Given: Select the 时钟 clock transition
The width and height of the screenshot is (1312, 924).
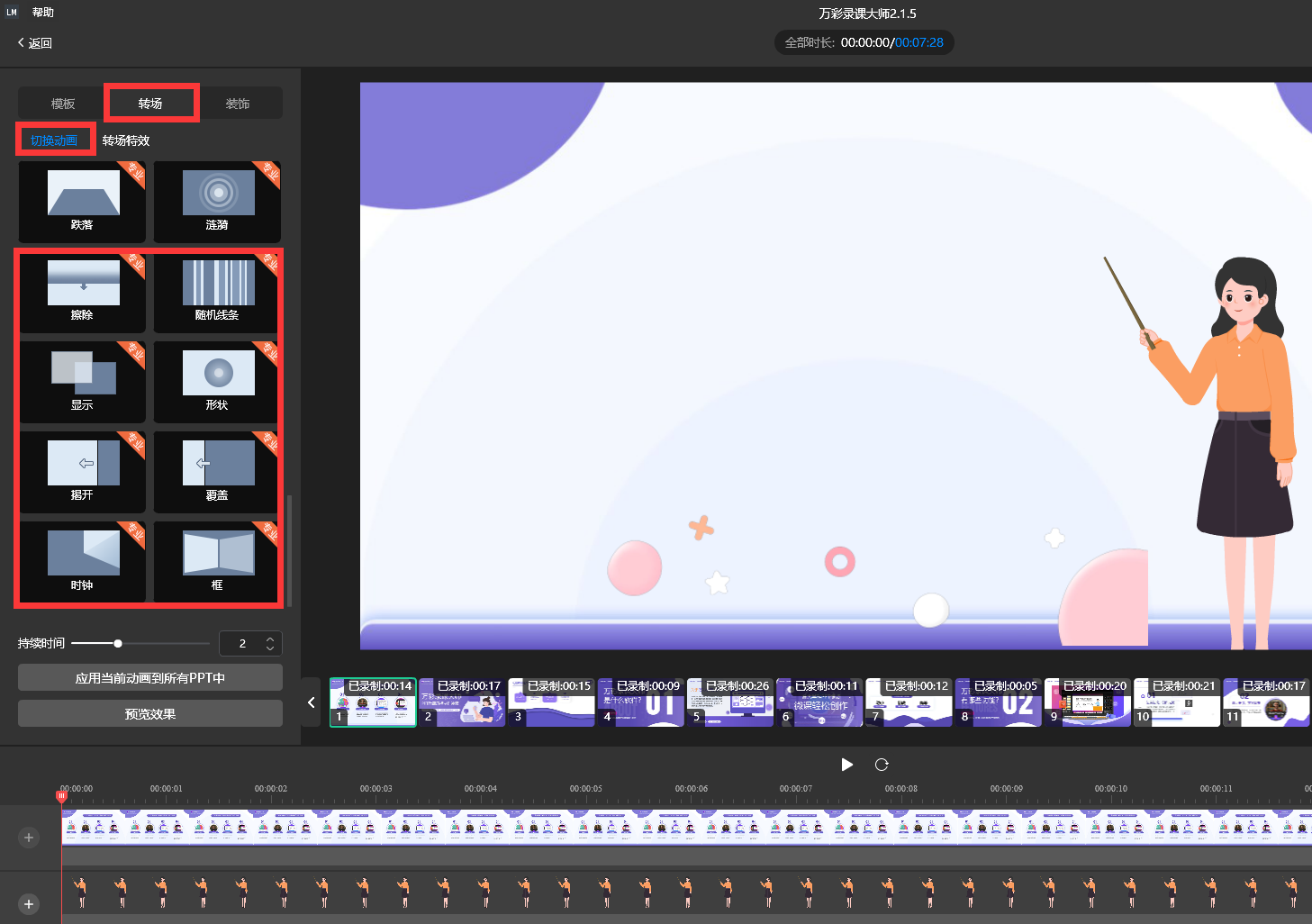Looking at the screenshot, I should [x=82, y=562].
